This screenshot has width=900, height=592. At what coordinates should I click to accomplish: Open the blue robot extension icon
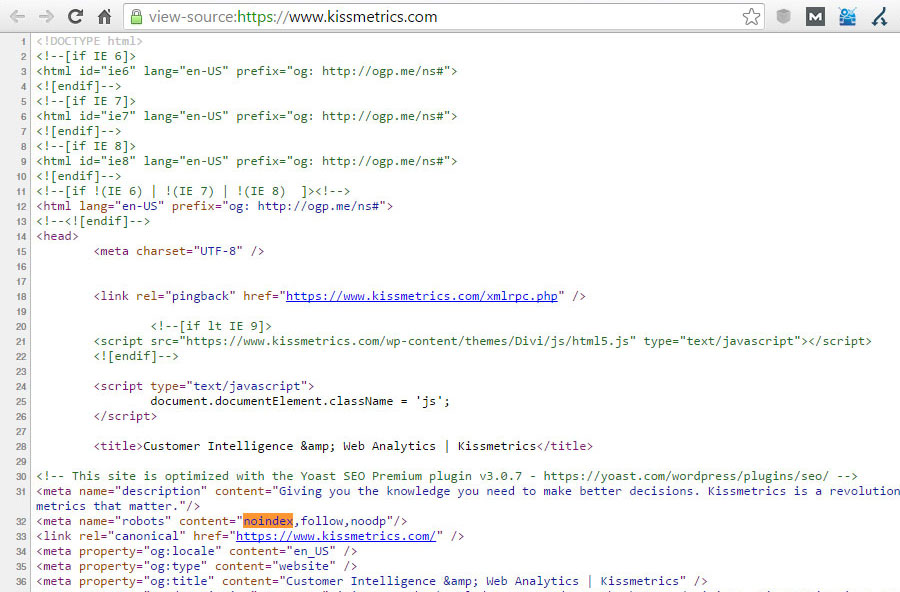coord(847,17)
